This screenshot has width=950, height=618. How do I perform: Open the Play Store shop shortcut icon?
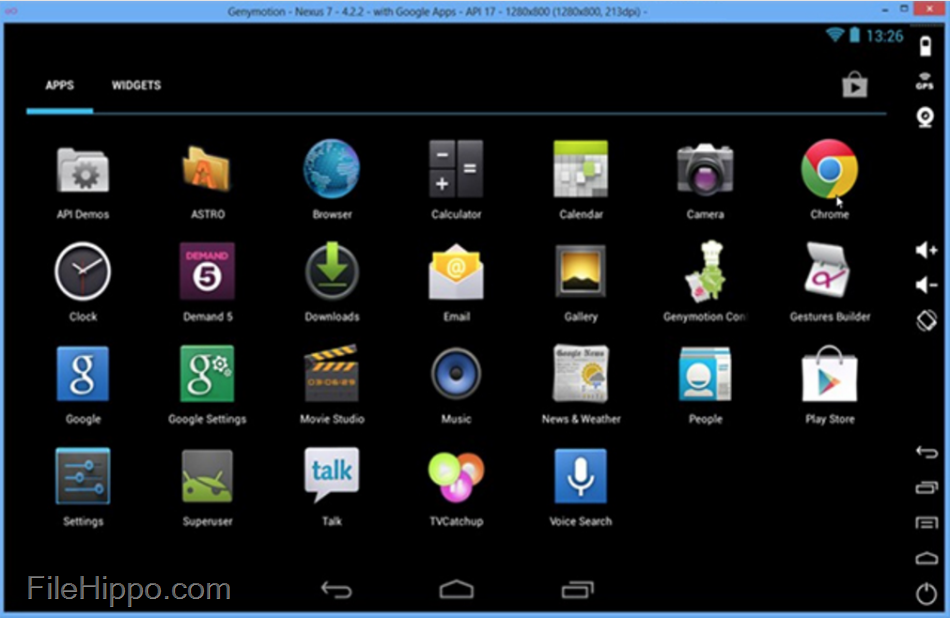point(855,85)
